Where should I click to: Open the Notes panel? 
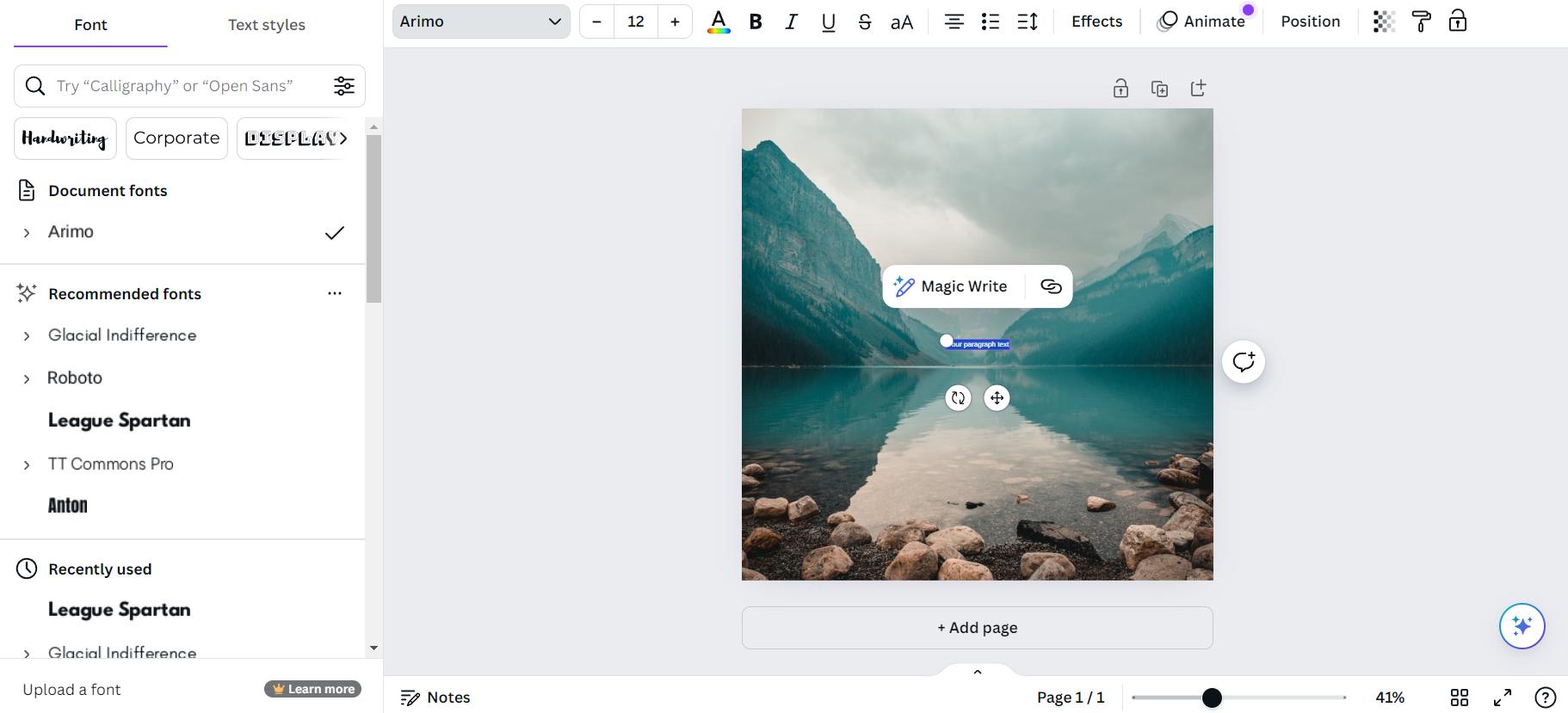click(435, 698)
